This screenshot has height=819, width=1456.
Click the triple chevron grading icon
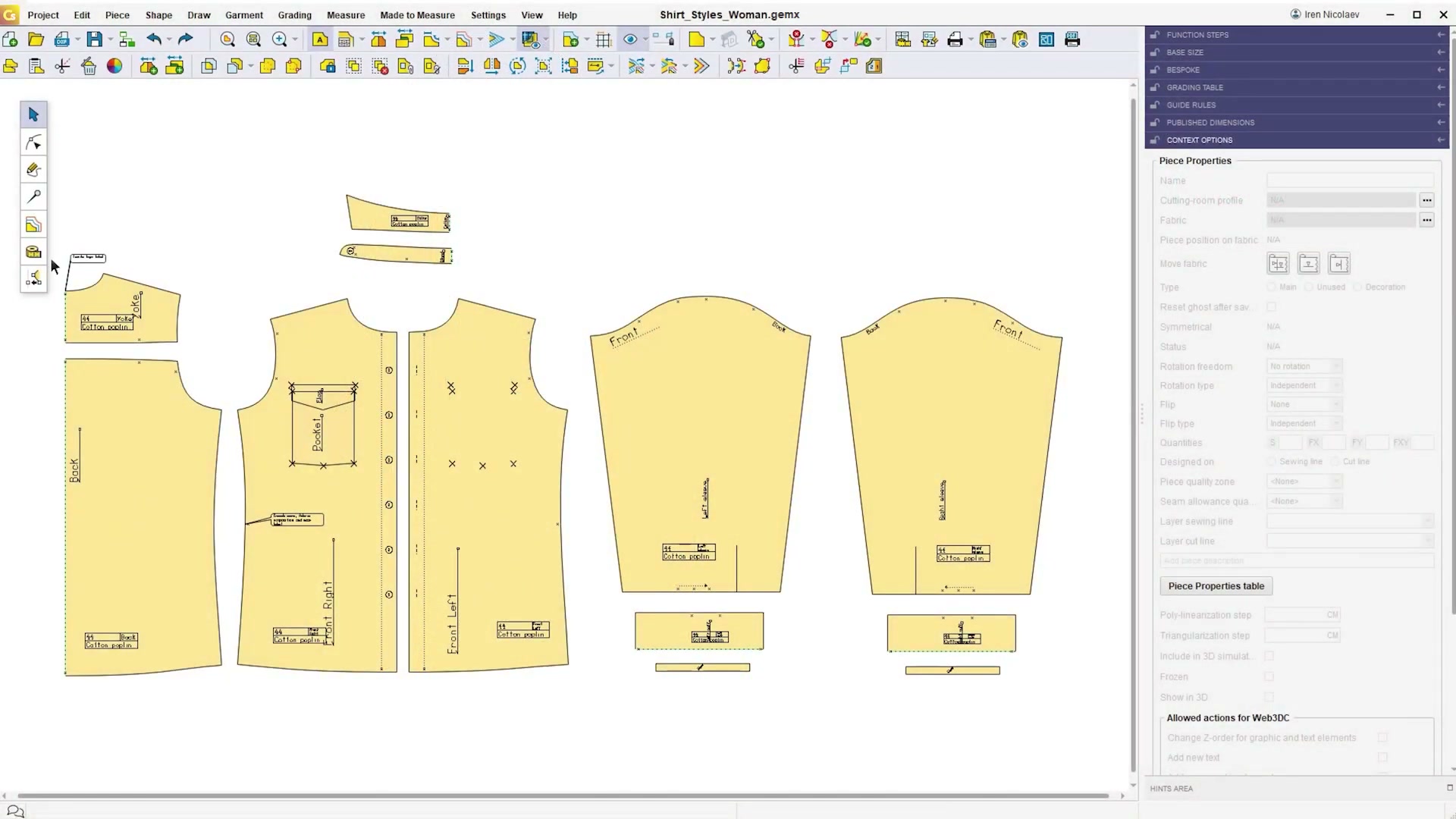[x=701, y=66]
